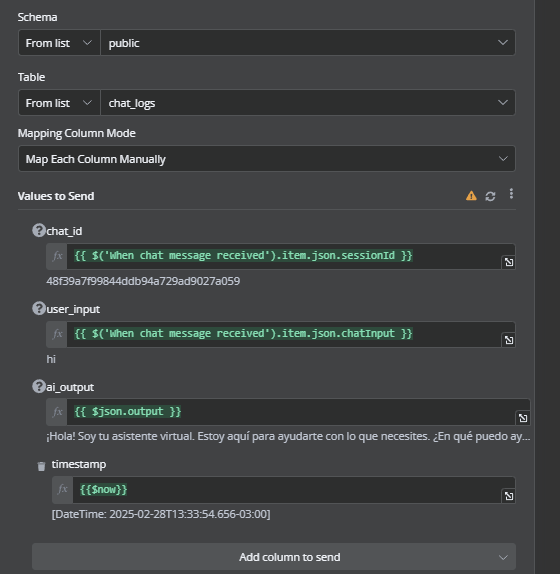
Task: Open expression editor for ai_output field
Action: (523, 418)
